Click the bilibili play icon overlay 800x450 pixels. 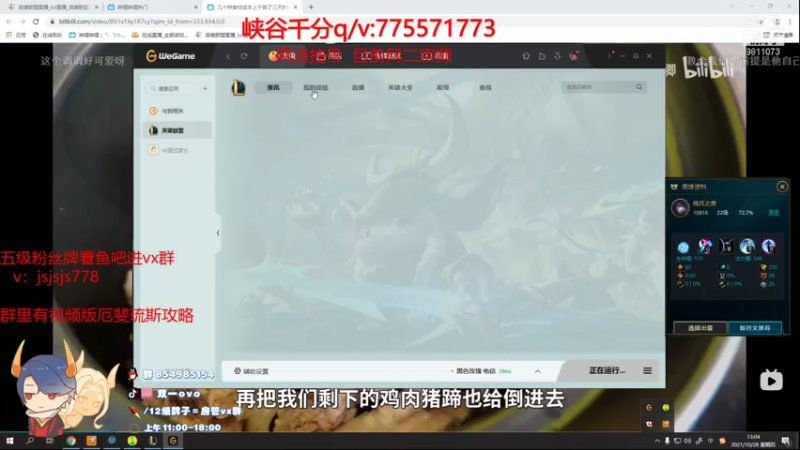coord(771,380)
